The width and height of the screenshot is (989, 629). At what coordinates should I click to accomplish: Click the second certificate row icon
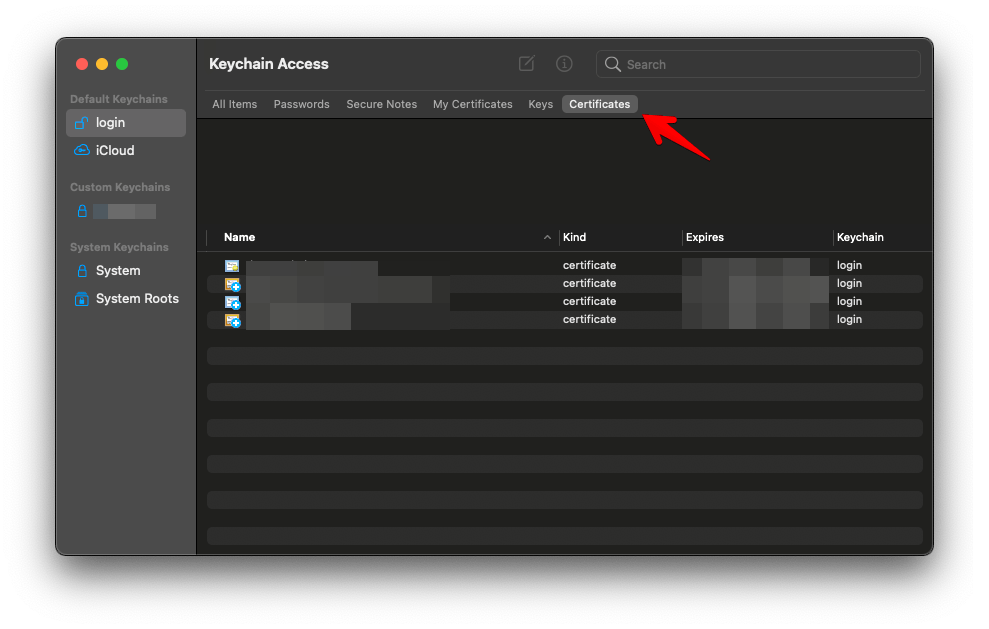(233, 285)
